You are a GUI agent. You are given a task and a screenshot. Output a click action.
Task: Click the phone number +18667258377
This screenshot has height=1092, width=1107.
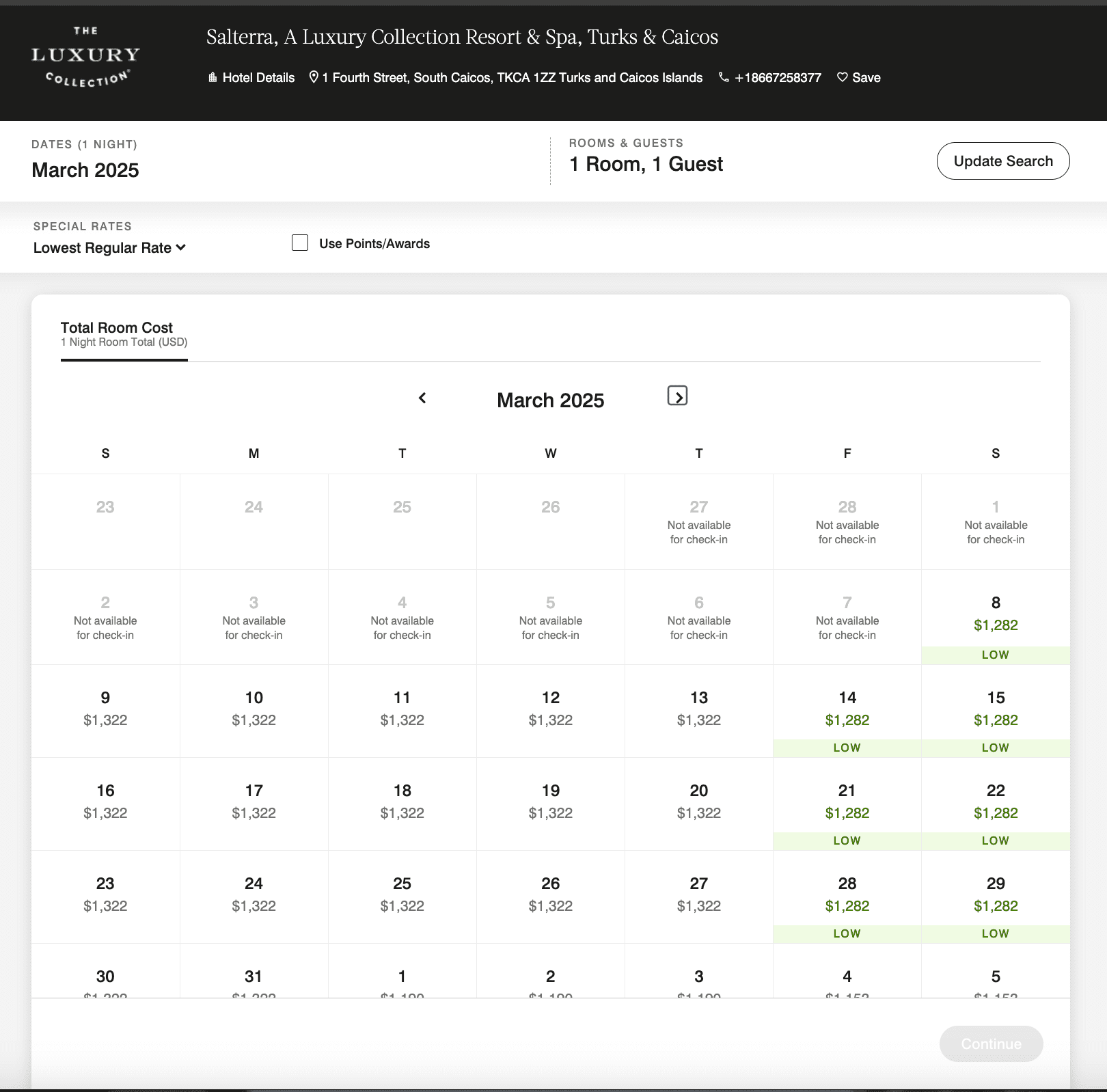point(770,78)
